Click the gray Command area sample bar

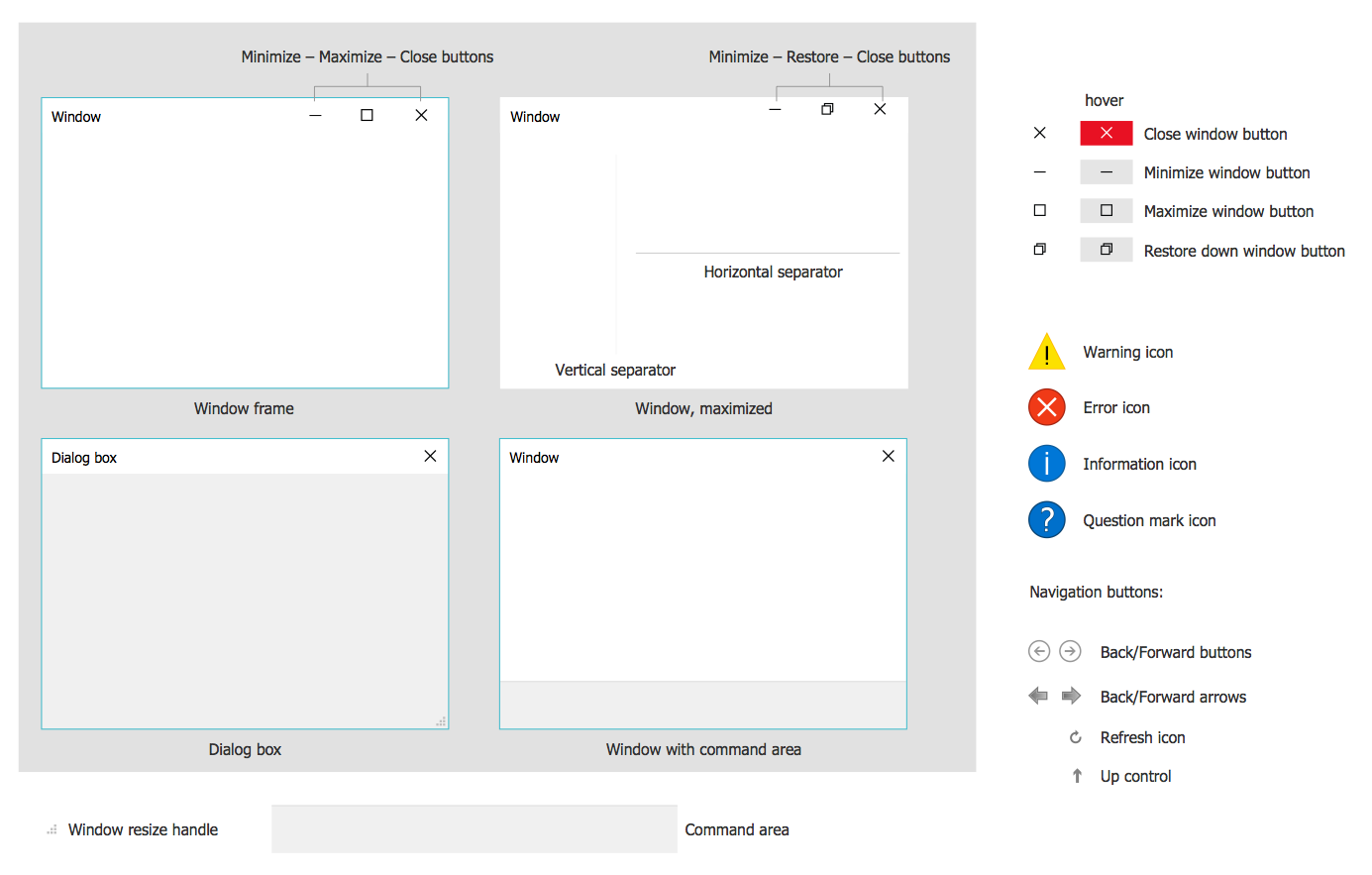click(475, 829)
